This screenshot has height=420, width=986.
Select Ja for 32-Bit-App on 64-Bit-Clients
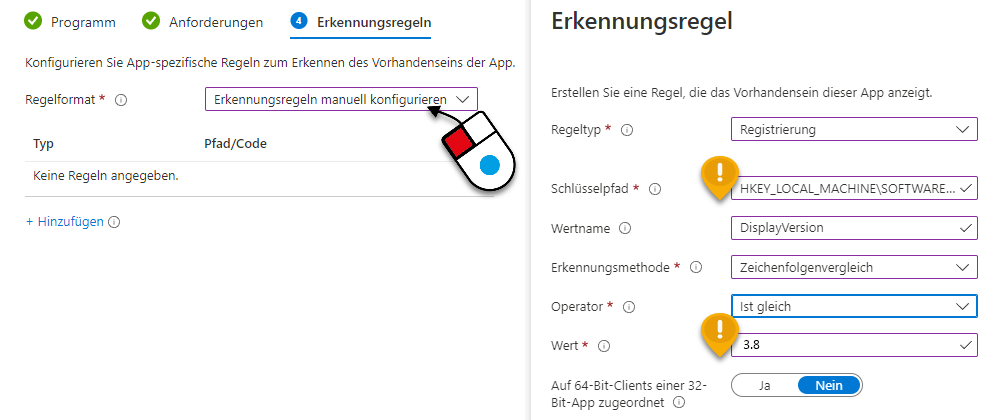click(765, 385)
